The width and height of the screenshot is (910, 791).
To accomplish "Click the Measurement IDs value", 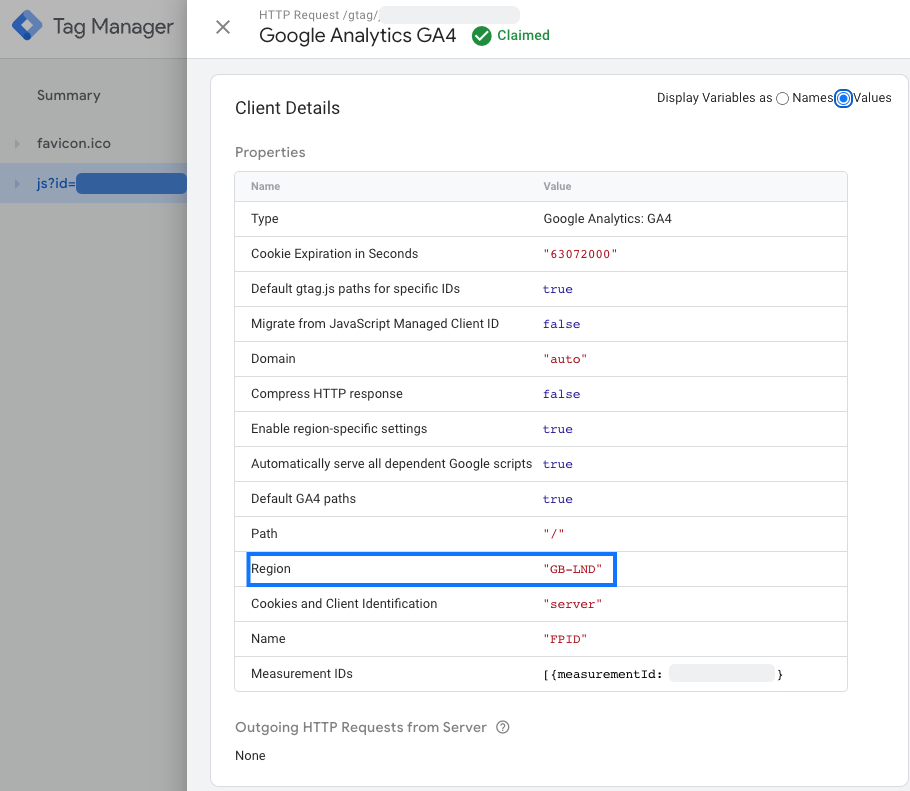I will point(662,674).
